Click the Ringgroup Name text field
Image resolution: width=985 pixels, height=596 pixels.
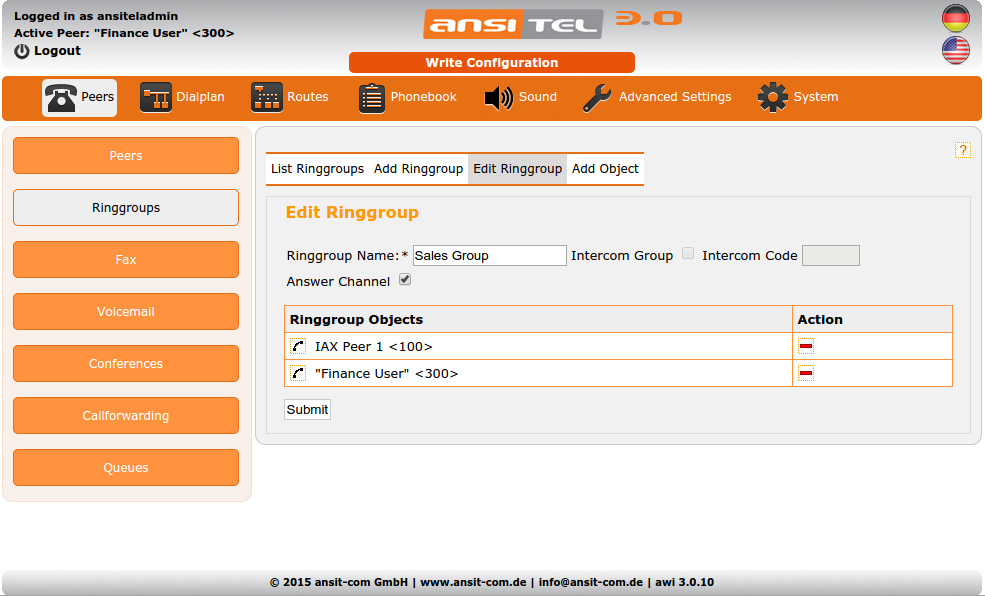(x=489, y=256)
